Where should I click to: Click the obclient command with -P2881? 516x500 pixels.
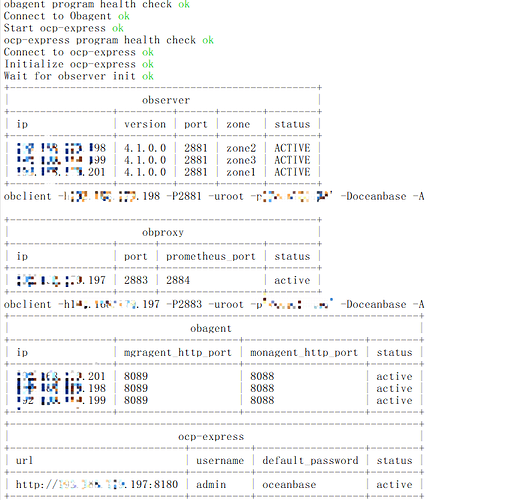tap(214, 196)
